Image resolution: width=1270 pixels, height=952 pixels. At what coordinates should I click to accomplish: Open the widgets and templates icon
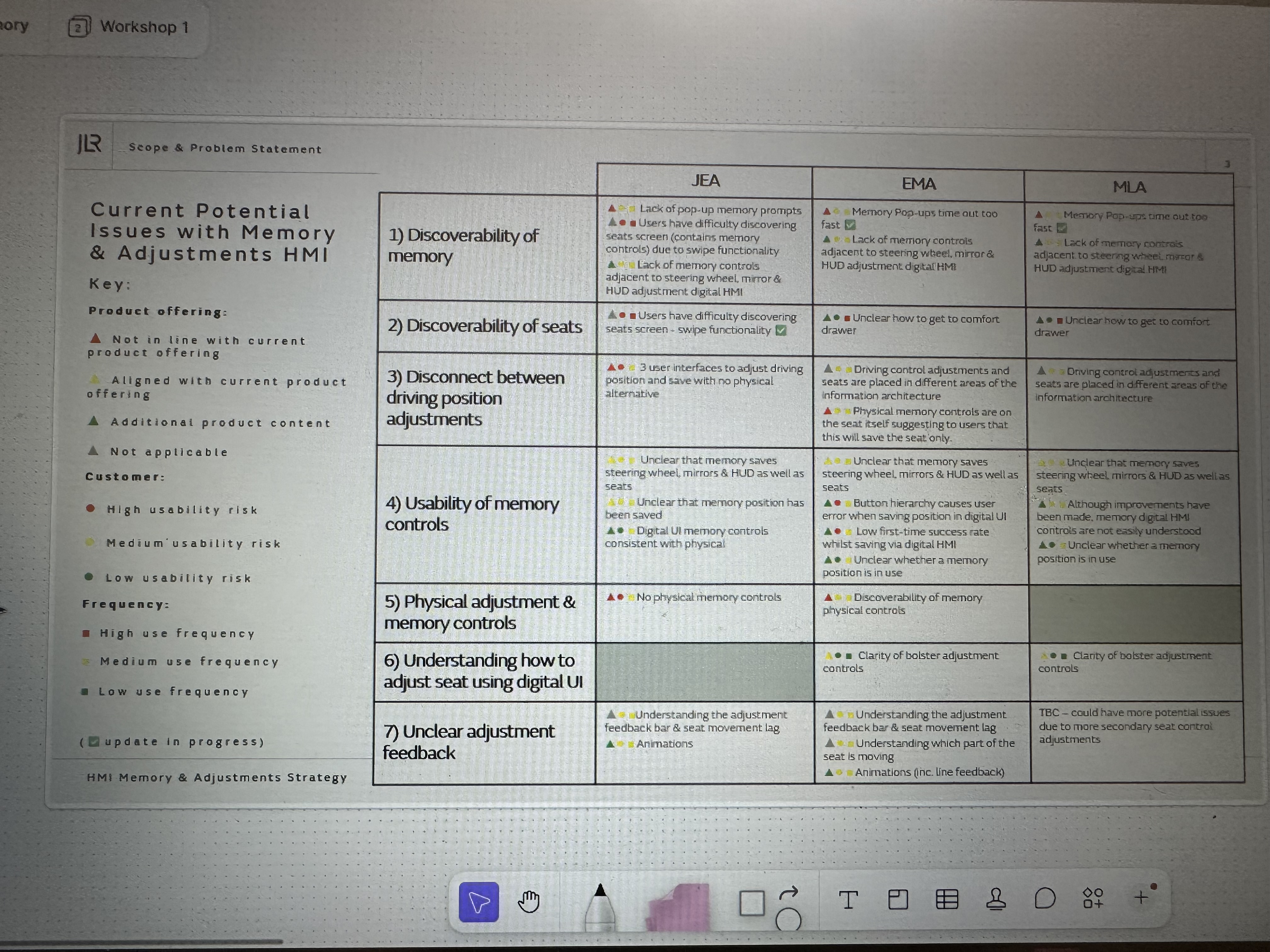point(1093,898)
